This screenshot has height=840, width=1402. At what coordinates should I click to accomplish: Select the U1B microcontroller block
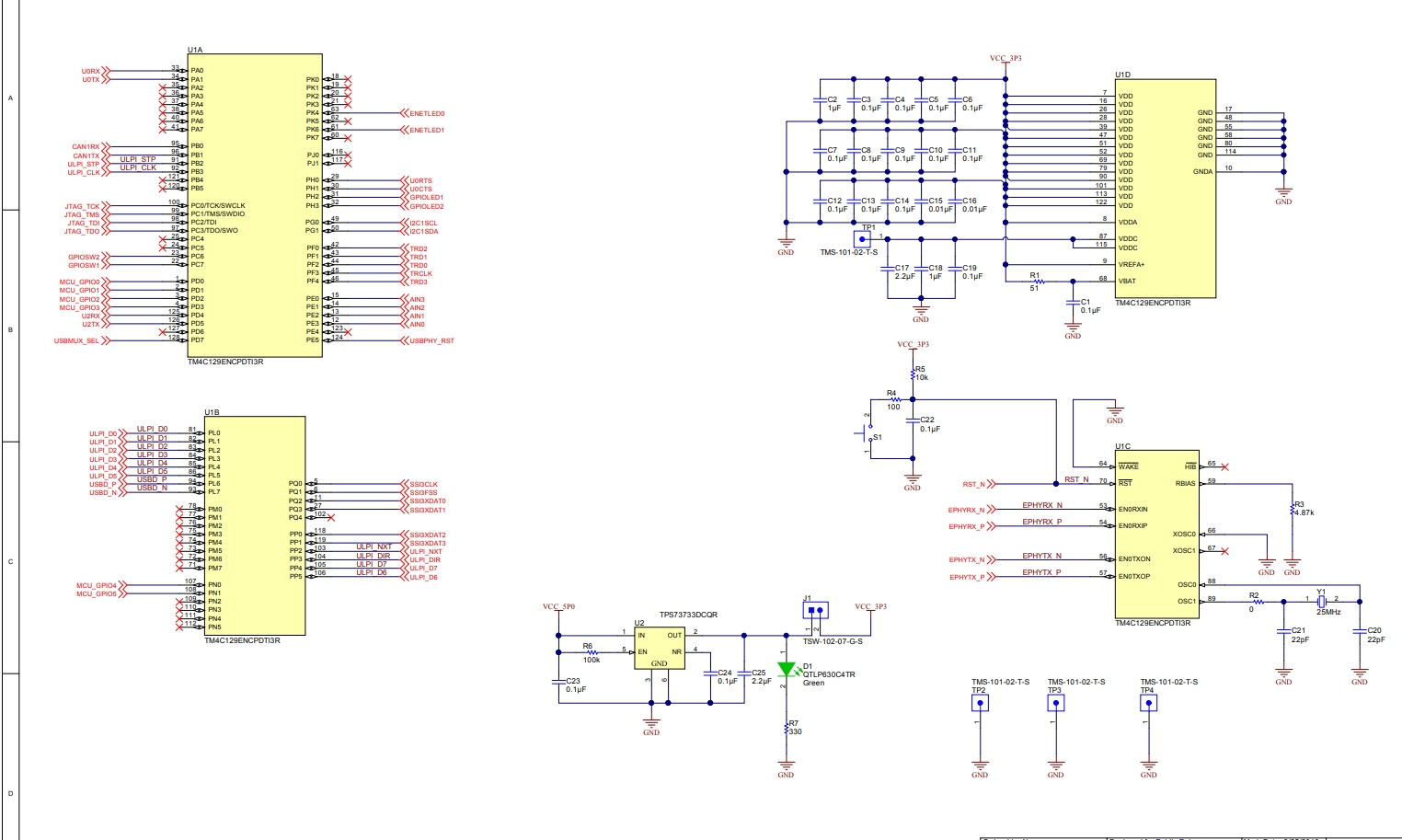[255, 526]
